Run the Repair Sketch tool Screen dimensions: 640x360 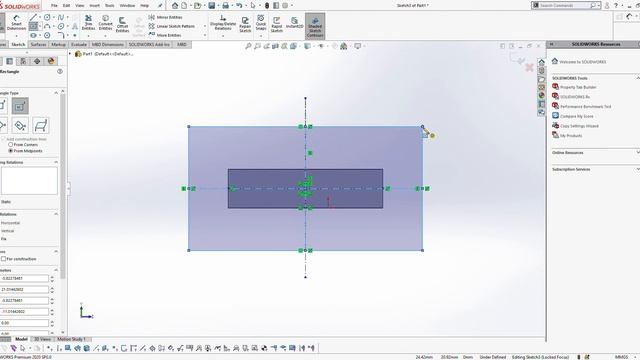click(x=245, y=24)
